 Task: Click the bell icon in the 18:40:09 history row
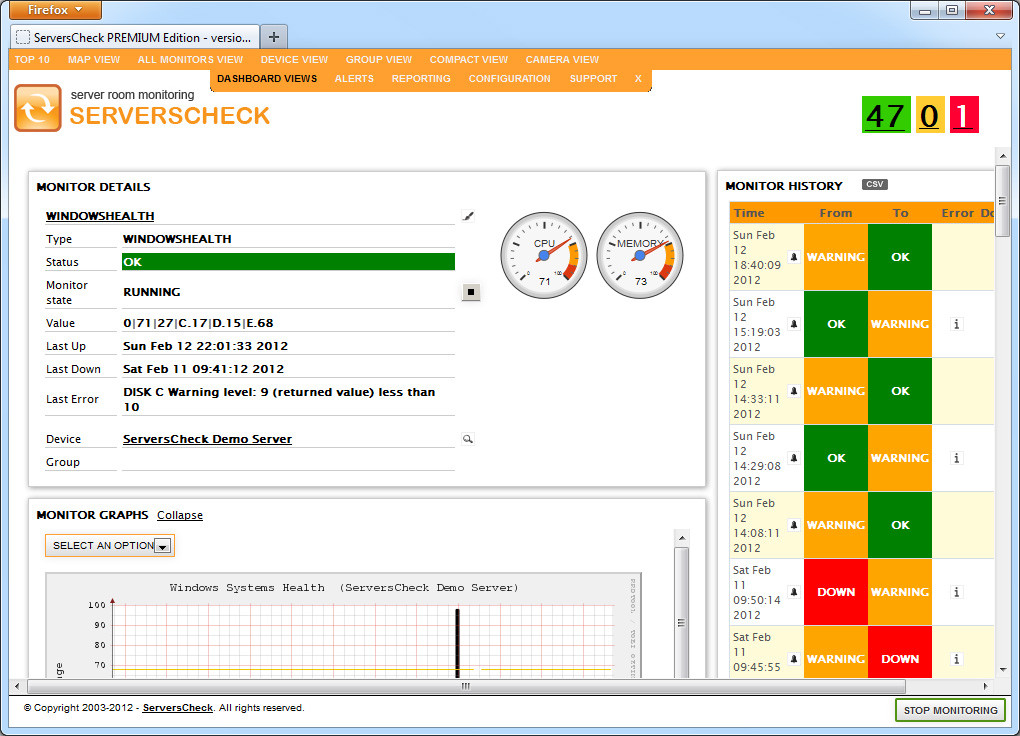(x=794, y=257)
